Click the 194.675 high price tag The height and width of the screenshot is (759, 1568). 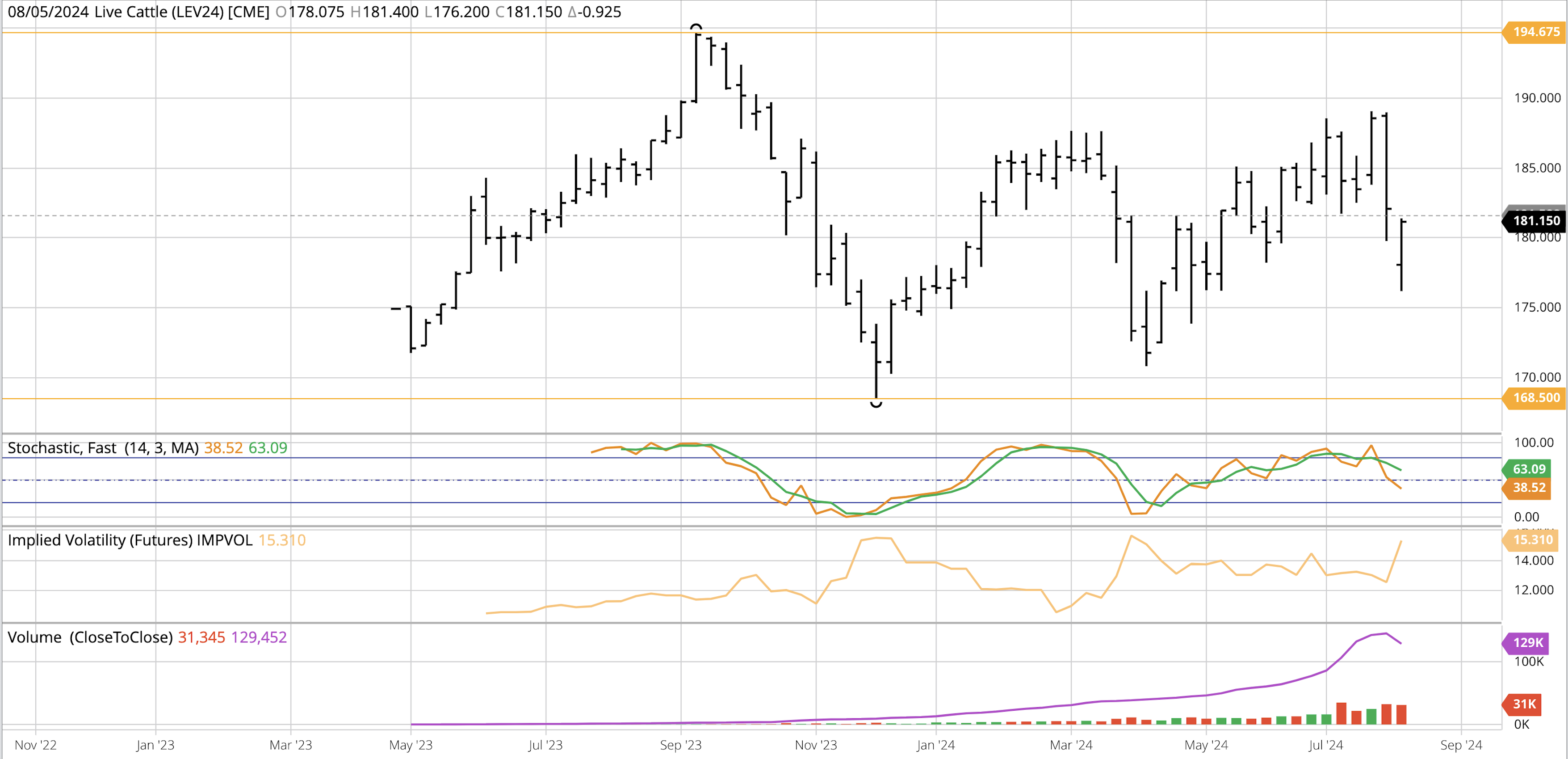1535,32
